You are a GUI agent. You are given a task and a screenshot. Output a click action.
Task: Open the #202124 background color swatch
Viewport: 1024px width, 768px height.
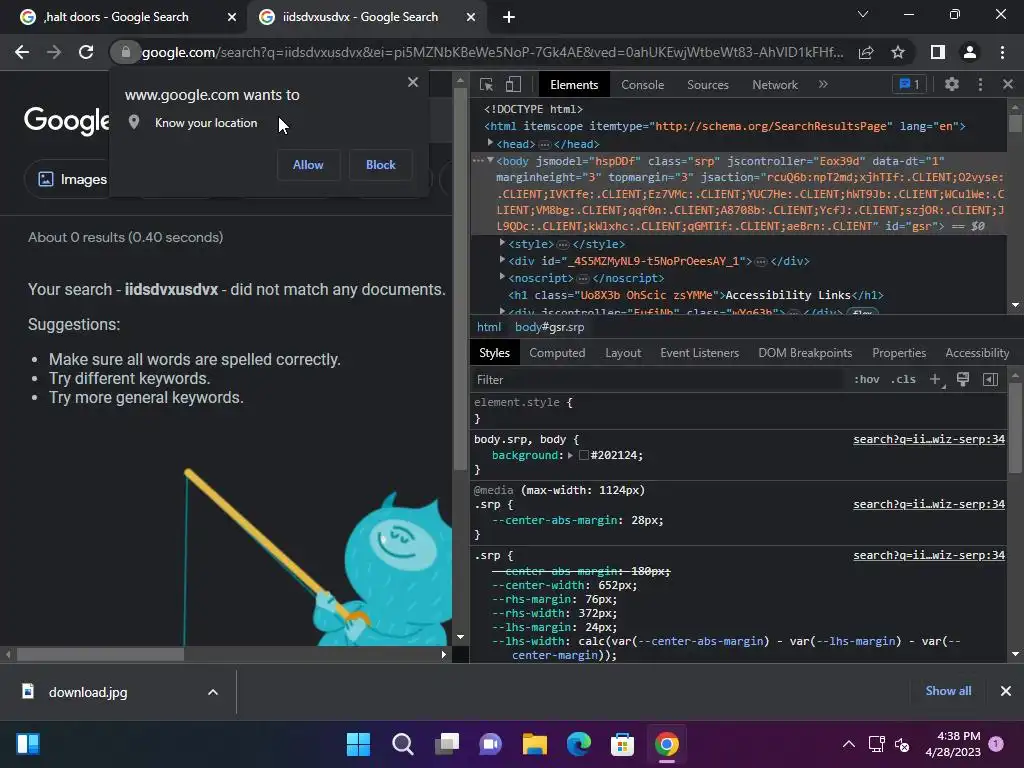pos(584,455)
